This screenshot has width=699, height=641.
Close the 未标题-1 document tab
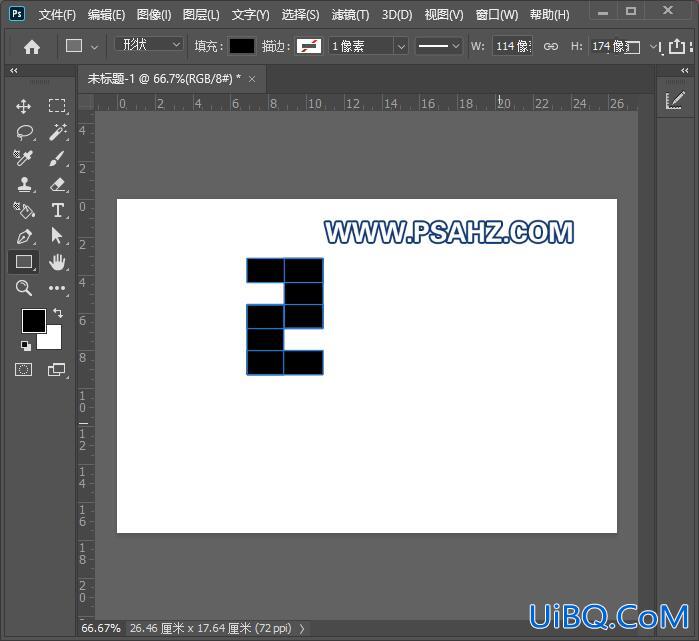(x=252, y=79)
